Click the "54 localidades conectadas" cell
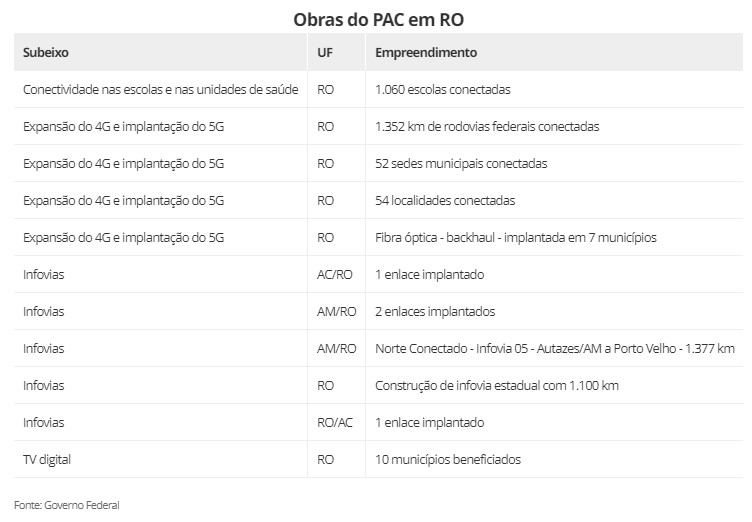Viewport: 752px width, 522px height. click(x=445, y=200)
